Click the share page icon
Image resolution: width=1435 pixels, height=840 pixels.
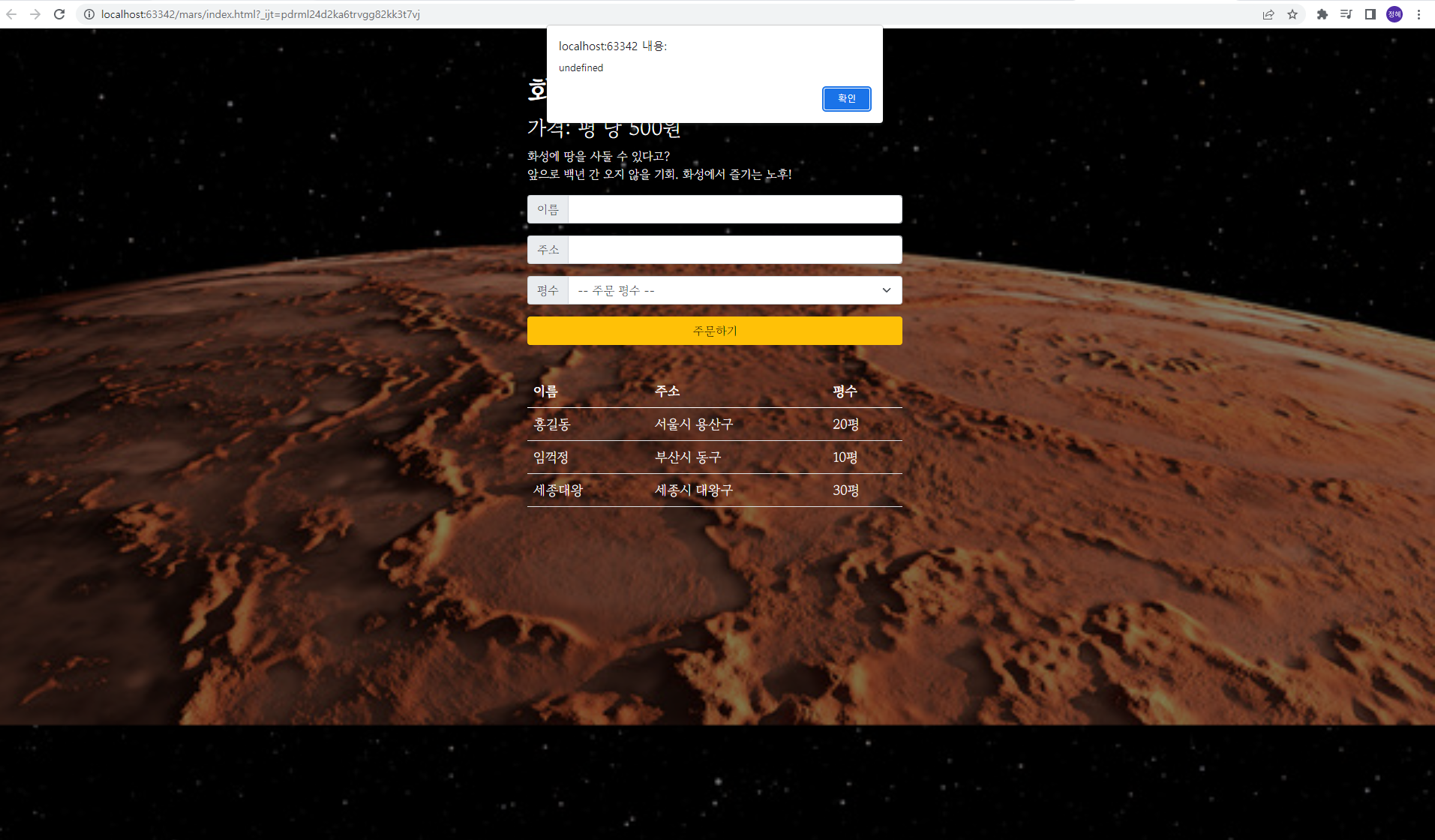pyautogui.click(x=1268, y=14)
